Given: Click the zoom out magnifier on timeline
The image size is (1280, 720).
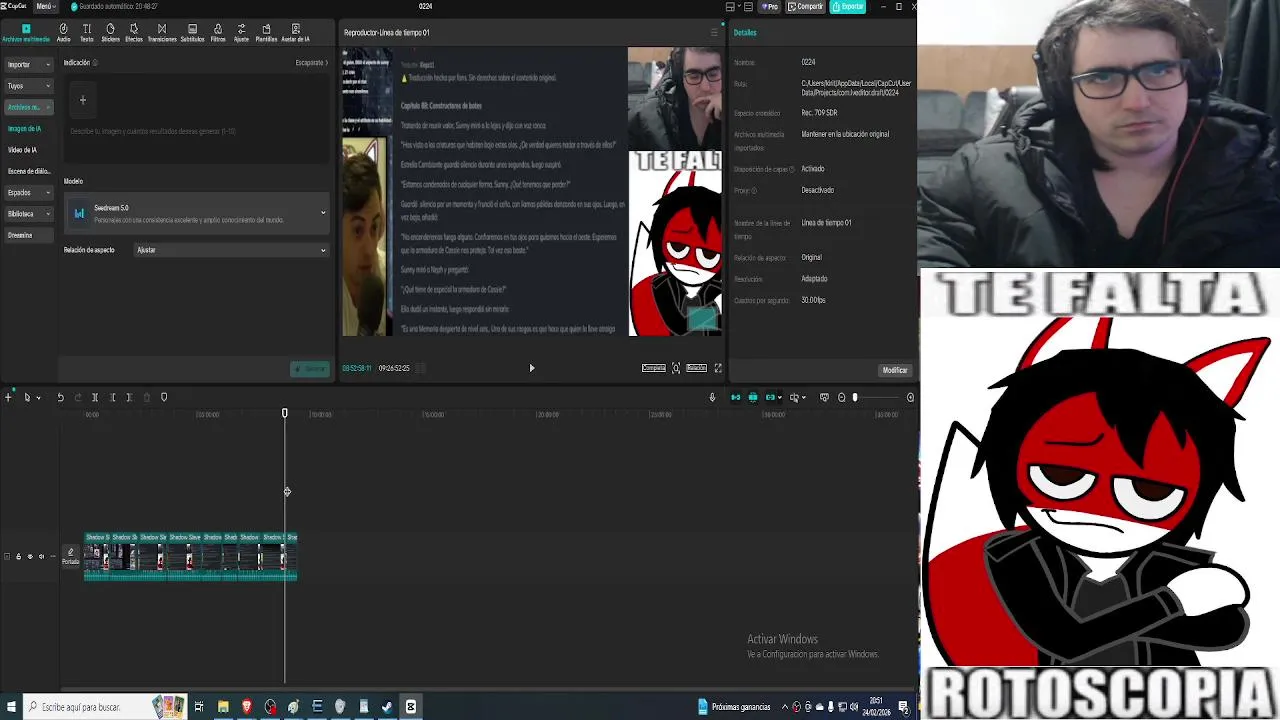Looking at the screenshot, I should point(841,398).
